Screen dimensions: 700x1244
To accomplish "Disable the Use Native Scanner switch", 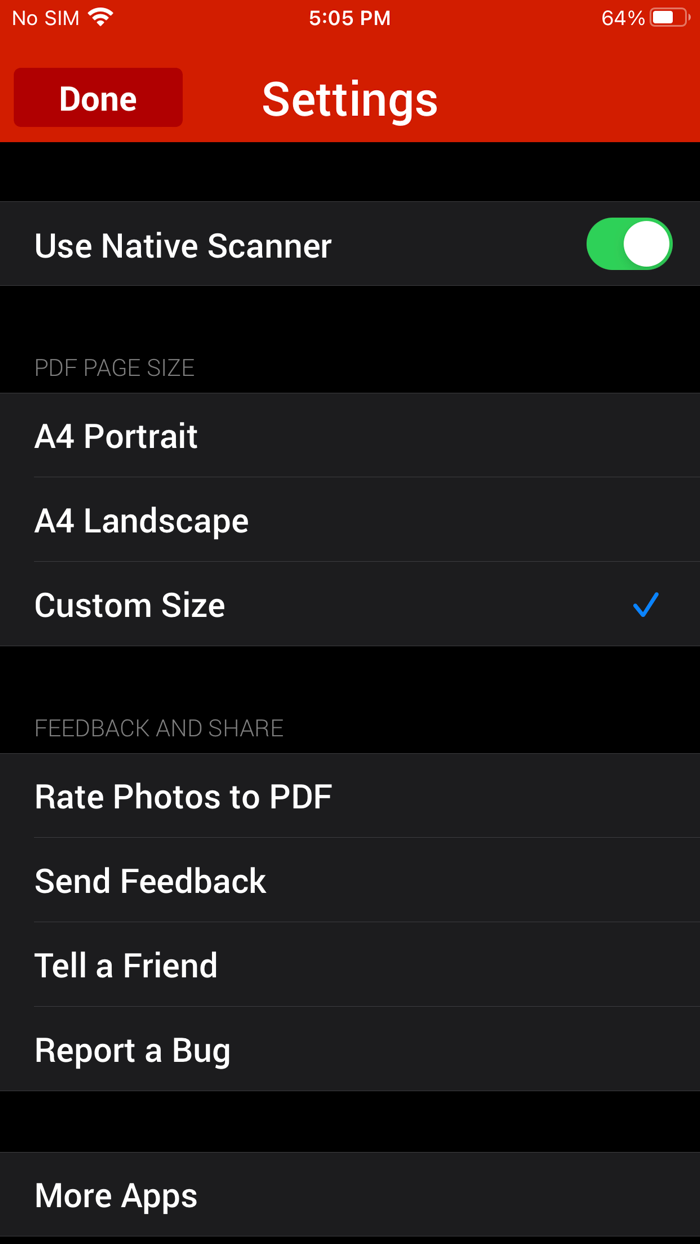I will point(629,243).
